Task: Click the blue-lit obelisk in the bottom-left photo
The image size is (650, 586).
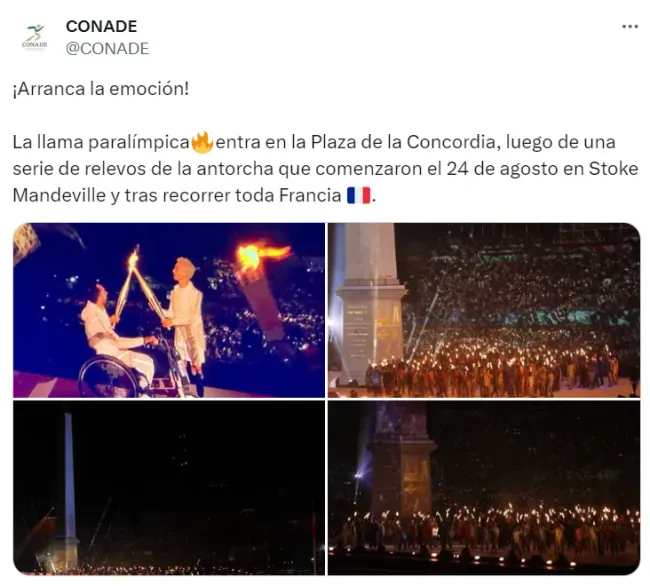Action: click(69, 489)
